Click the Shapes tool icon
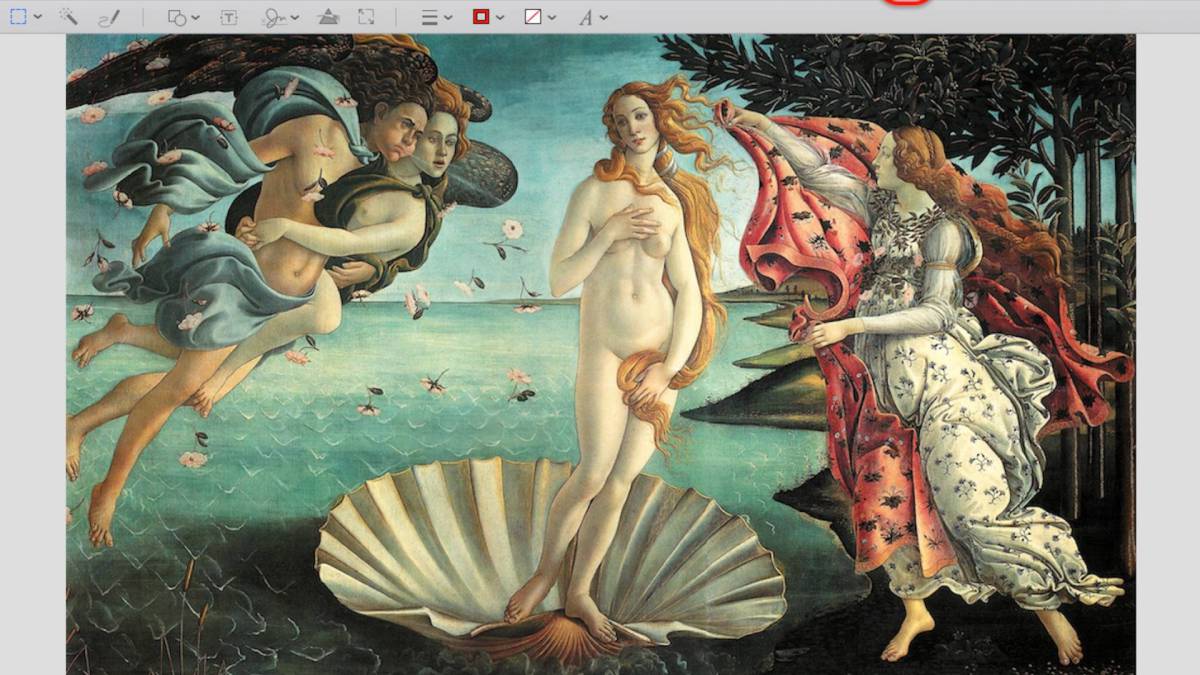The height and width of the screenshot is (675, 1200). (176, 17)
